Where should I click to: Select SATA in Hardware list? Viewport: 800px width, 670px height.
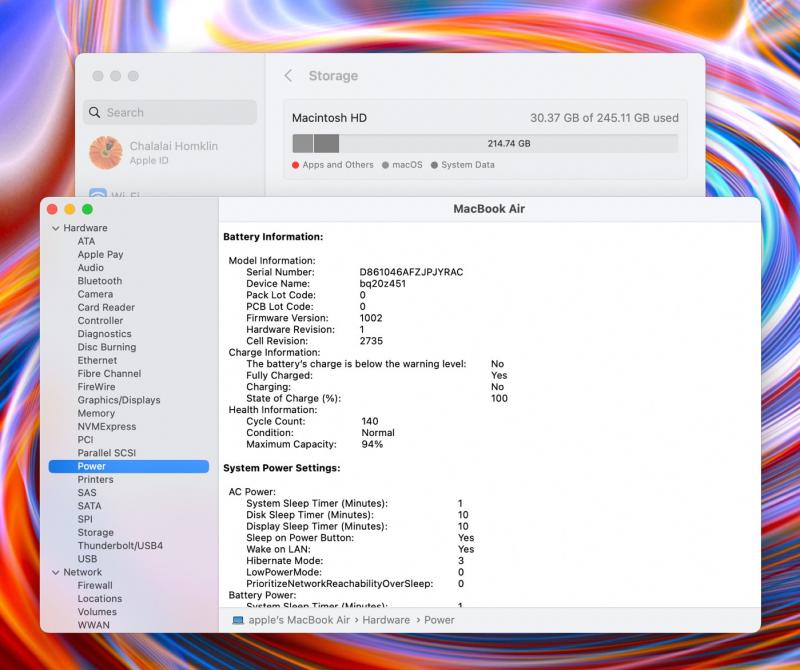point(89,506)
